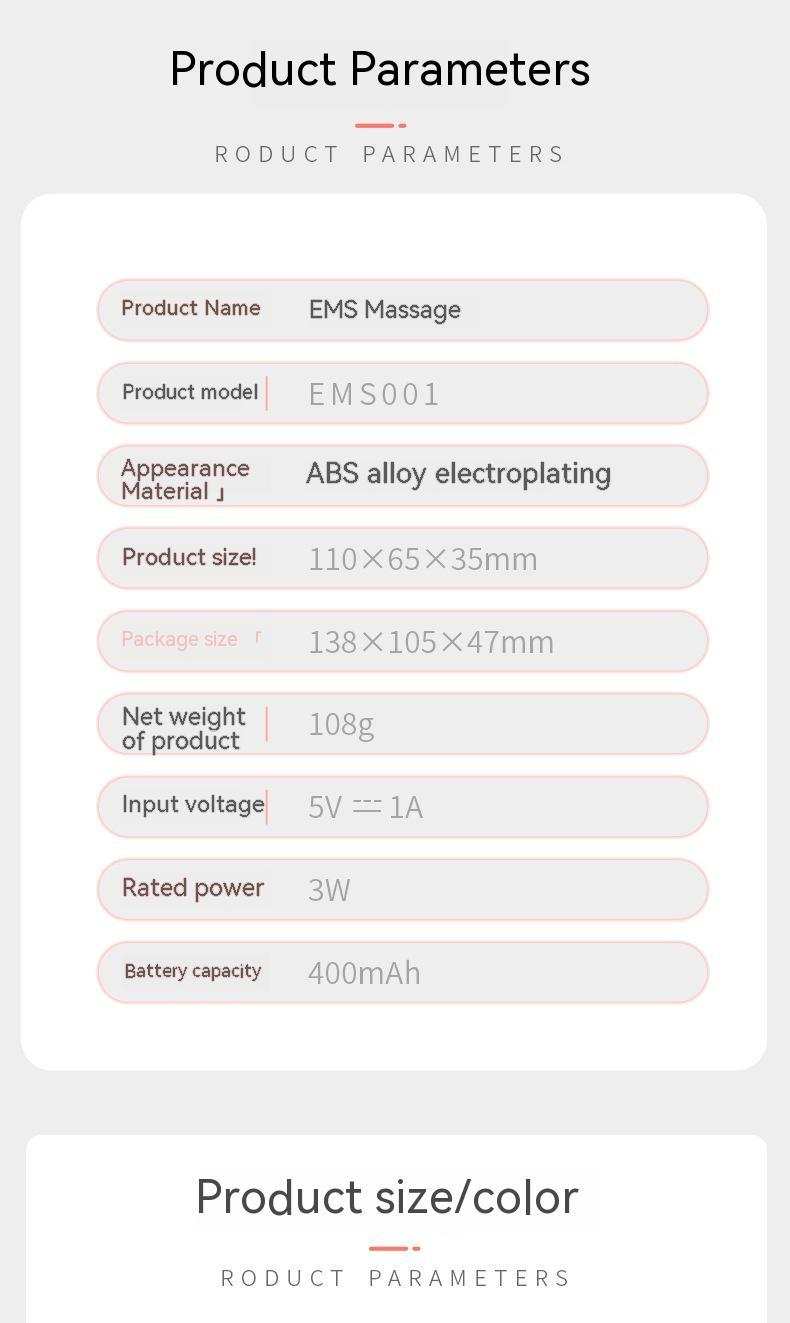This screenshot has width=790, height=1323.
Task: Click the 138×105×47mm package size value
Action: point(430,642)
